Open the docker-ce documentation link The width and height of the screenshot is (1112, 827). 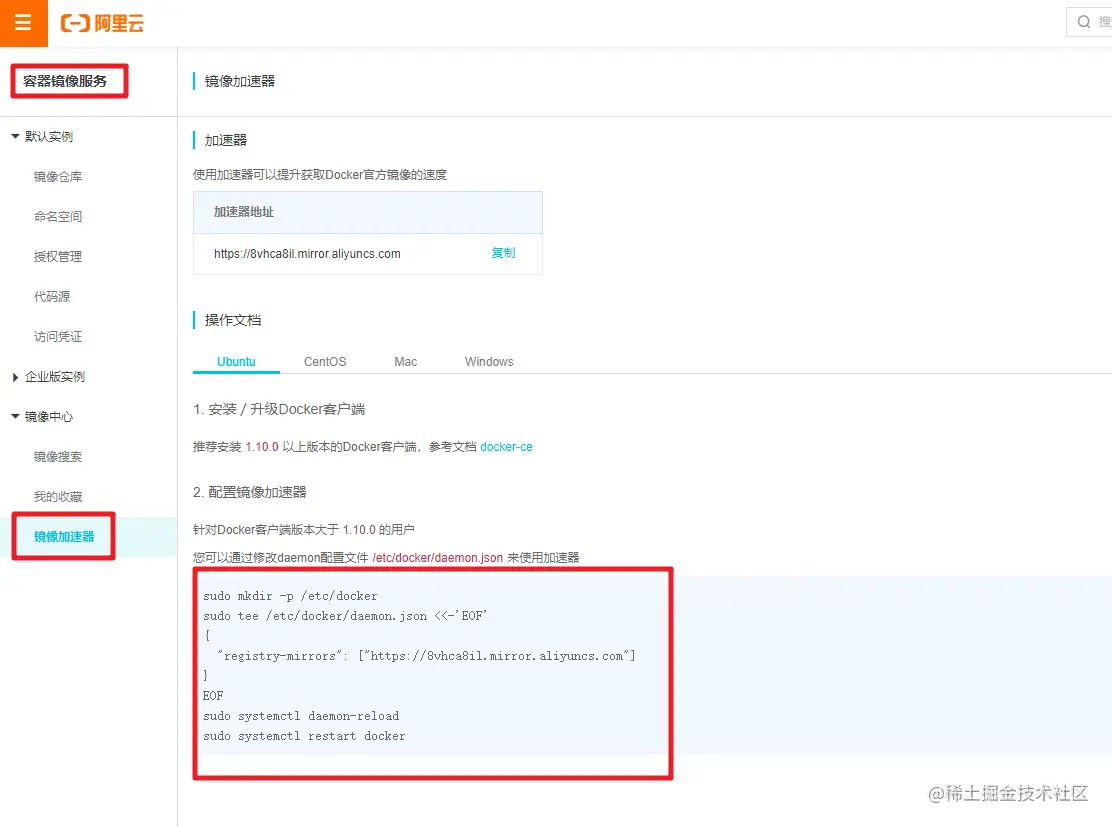(x=506, y=447)
